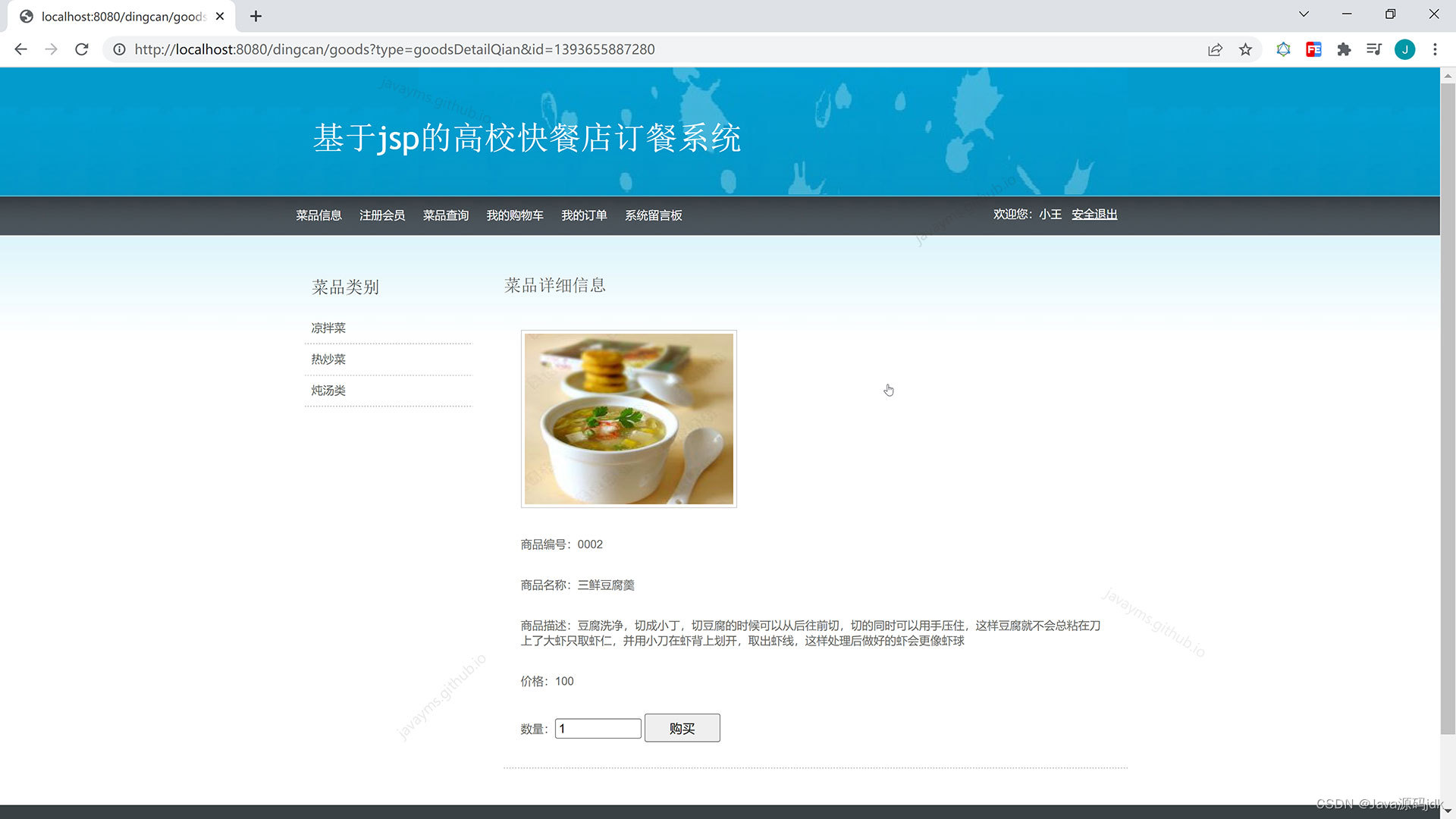Click the profile avatar J icon
The height and width of the screenshot is (819, 1456).
click(x=1405, y=49)
